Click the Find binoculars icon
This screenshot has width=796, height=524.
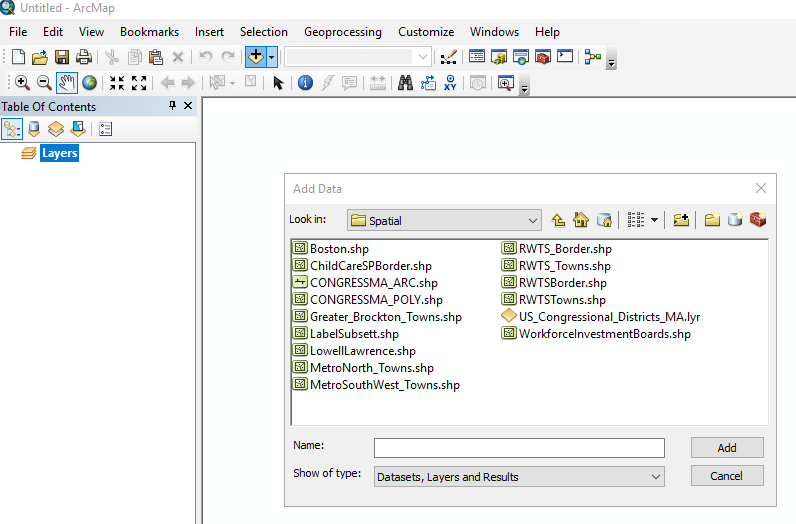pos(405,82)
